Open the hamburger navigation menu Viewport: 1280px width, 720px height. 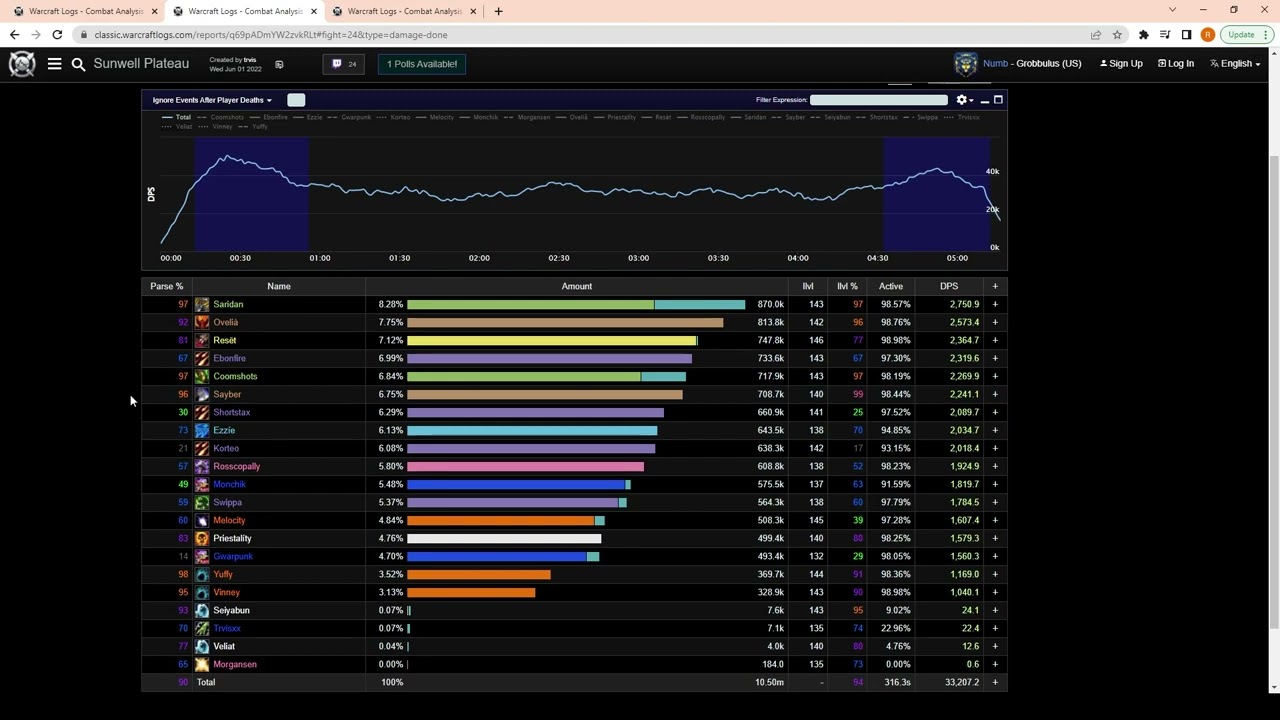click(54, 64)
